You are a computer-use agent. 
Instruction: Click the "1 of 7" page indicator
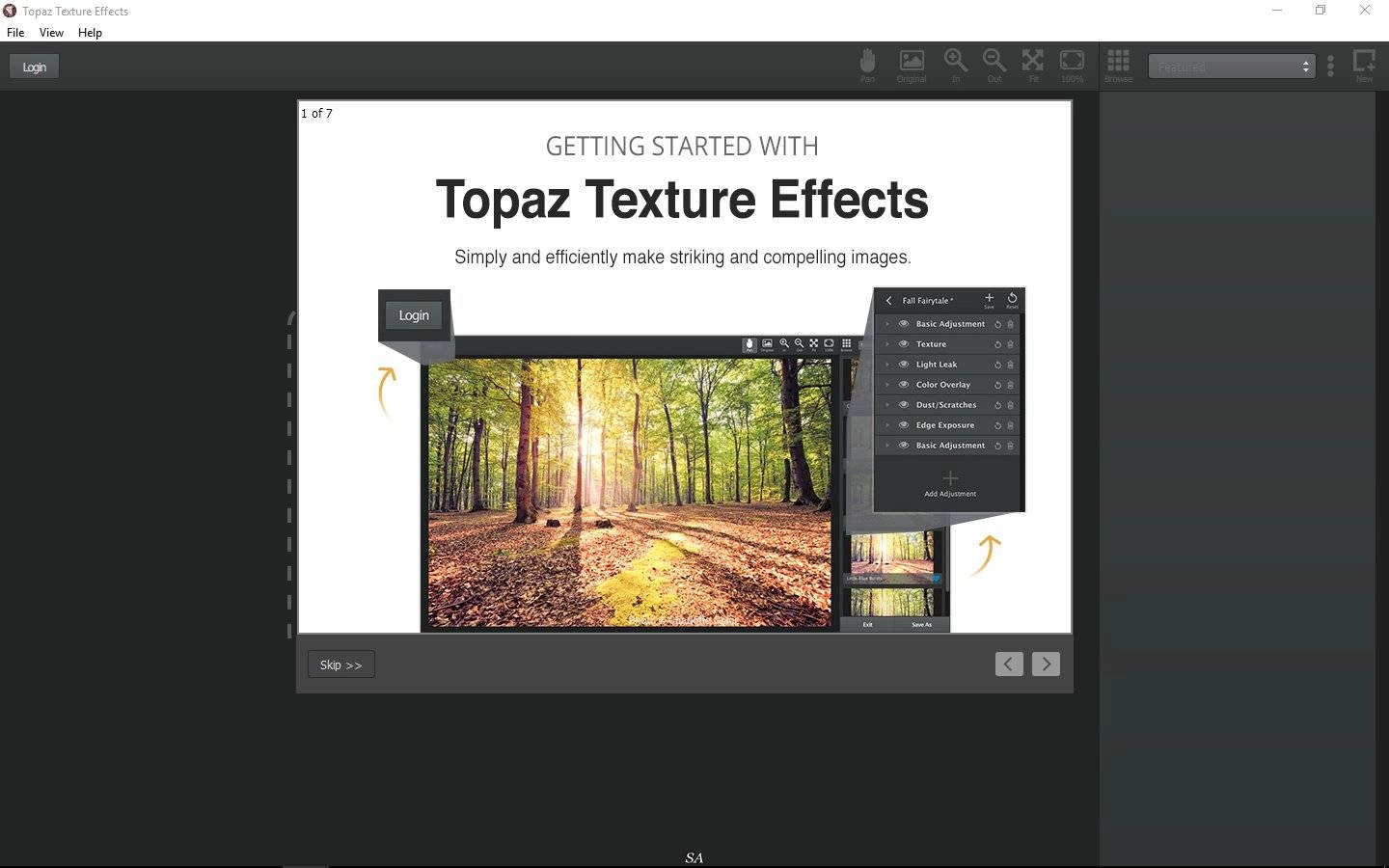pyautogui.click(x=316, y=113)
